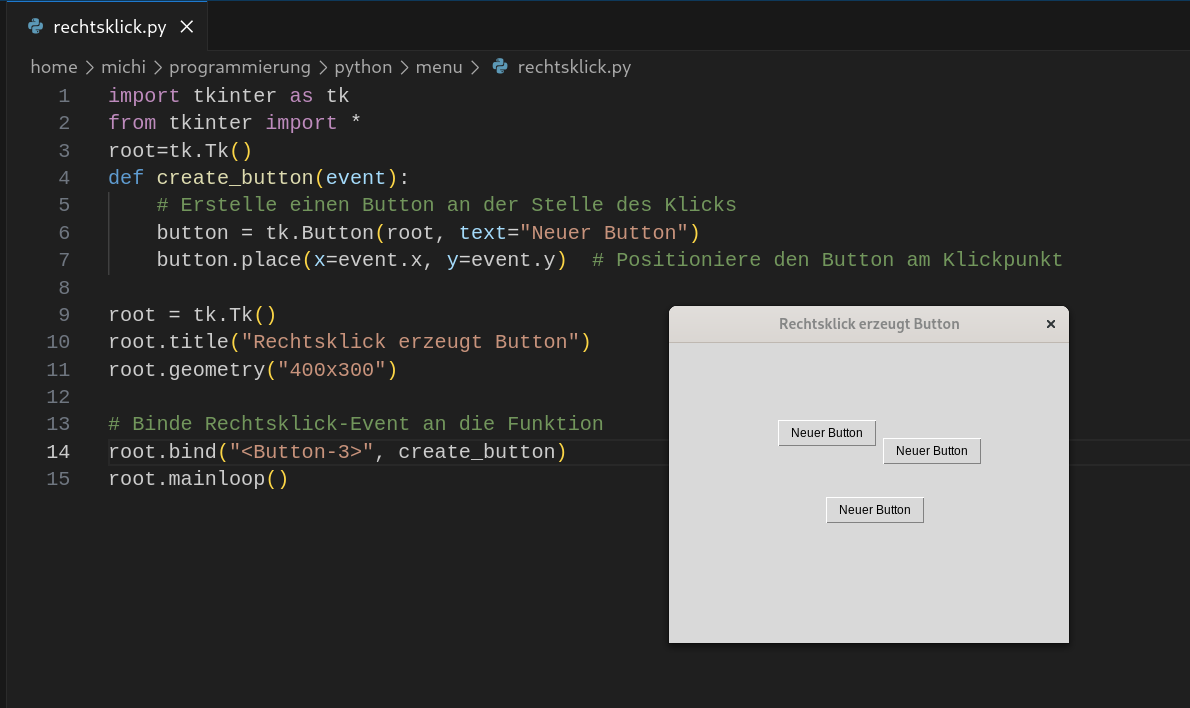Click the Neuer Button at upper left
Image resolution: width=1190 pixels, height=708 pixels.
[826, 433]
